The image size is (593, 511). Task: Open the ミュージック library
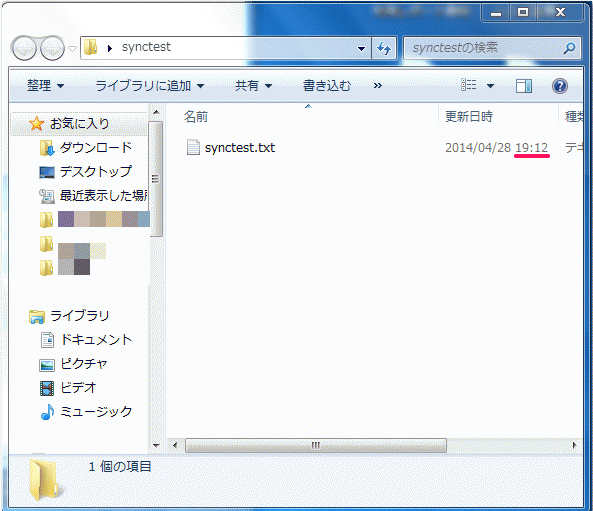tap(96, 412)
